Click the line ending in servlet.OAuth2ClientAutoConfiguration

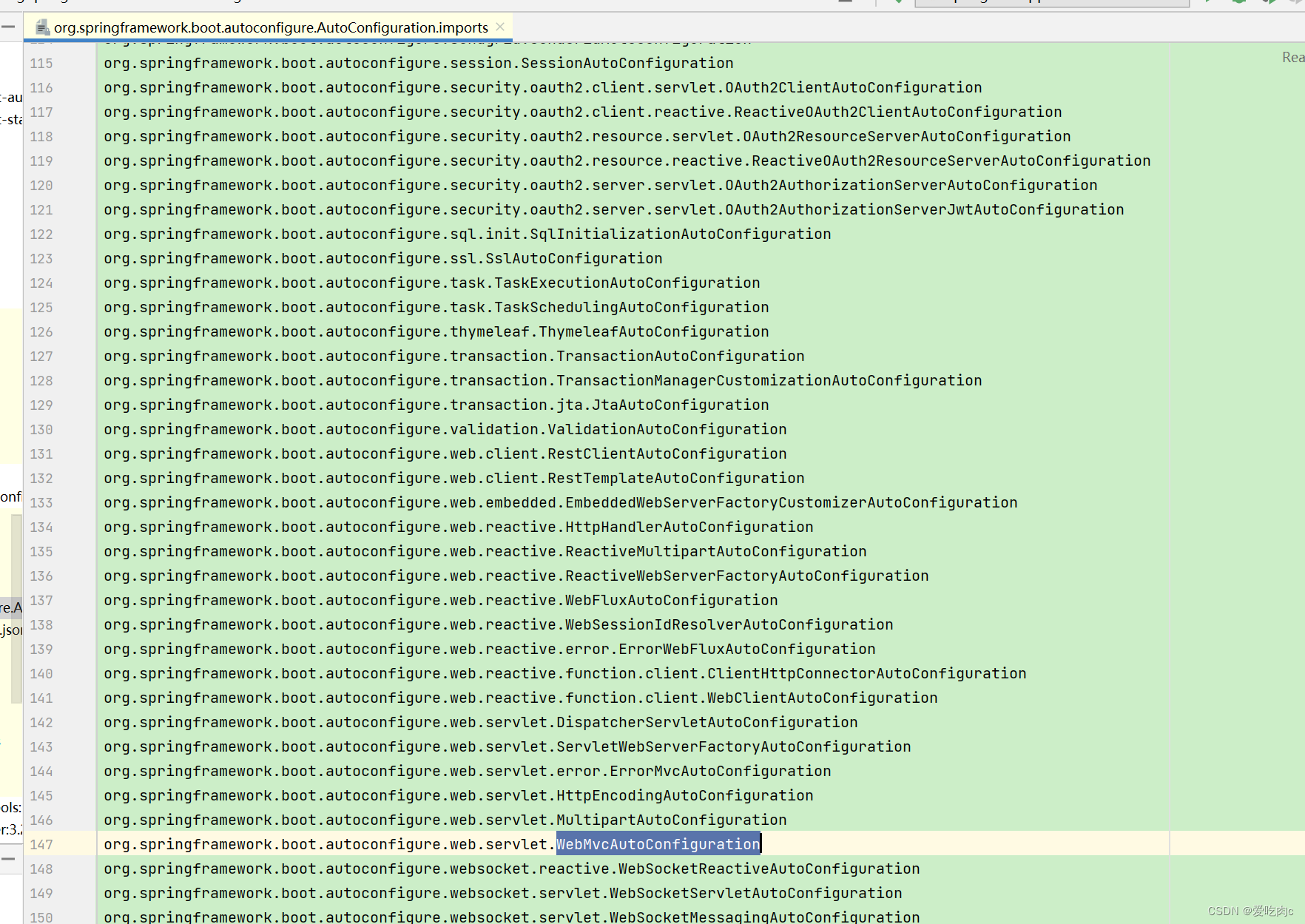point(543,87)
